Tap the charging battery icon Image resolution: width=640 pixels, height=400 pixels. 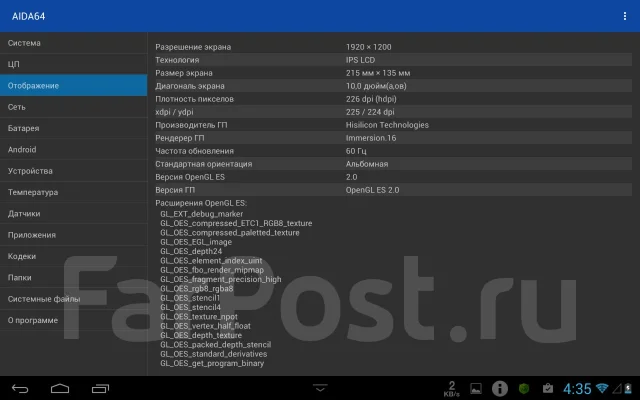pyautogui.click(x=628, y=389)
